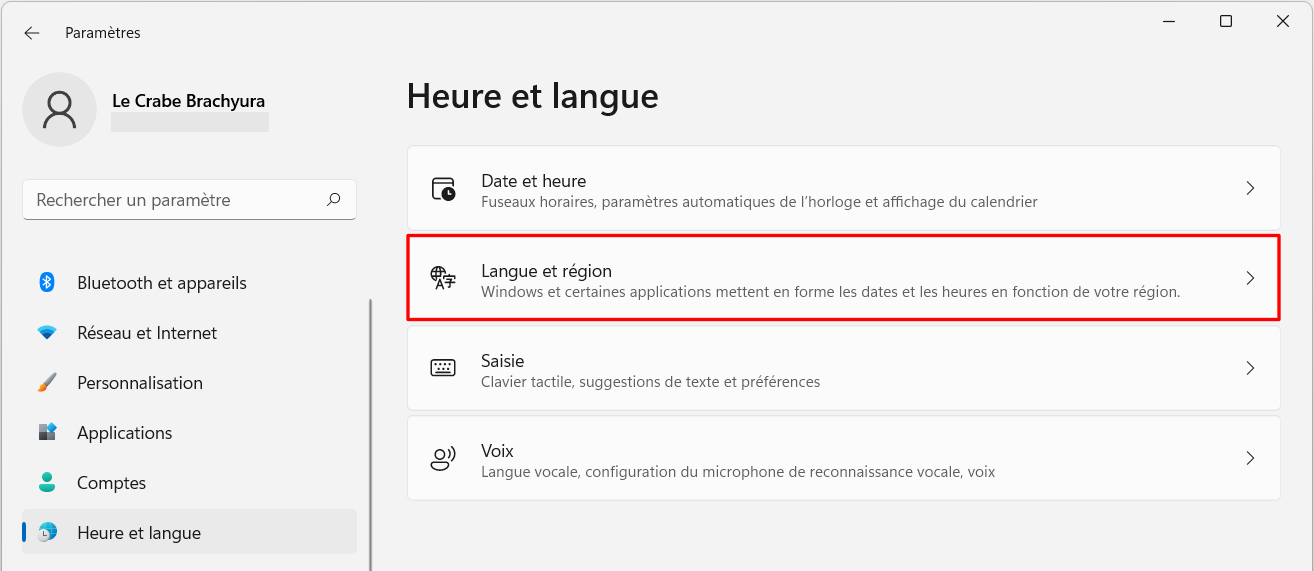1314x571 pixels.
Task: Focus the Rechercher un paramètre field
Action: click(189, 200)
